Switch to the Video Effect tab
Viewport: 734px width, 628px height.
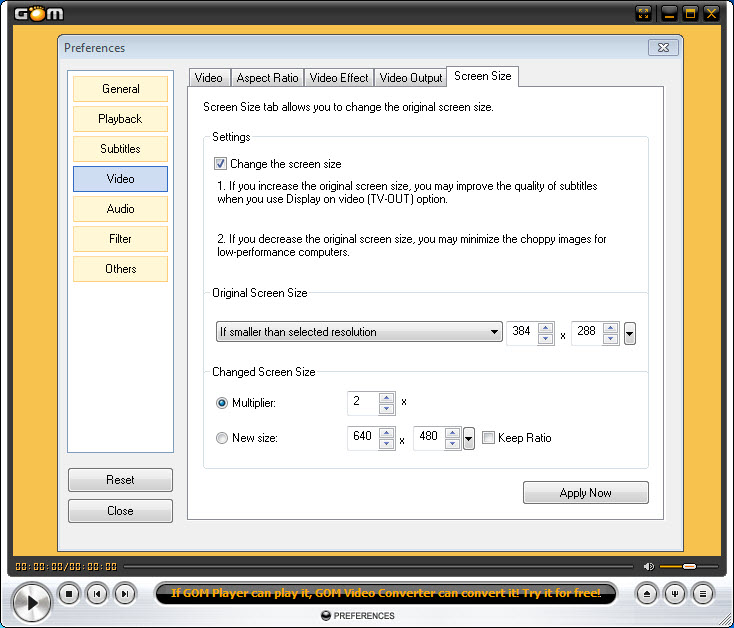pos(339,78)
